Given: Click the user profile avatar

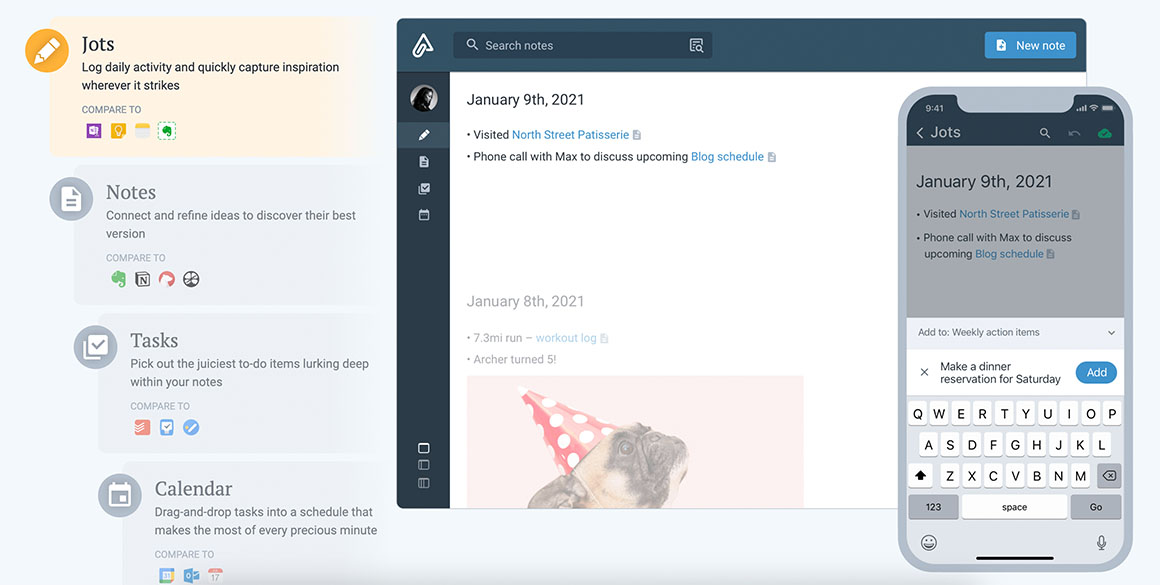Looking at the screenshot, I should [424, 98].
